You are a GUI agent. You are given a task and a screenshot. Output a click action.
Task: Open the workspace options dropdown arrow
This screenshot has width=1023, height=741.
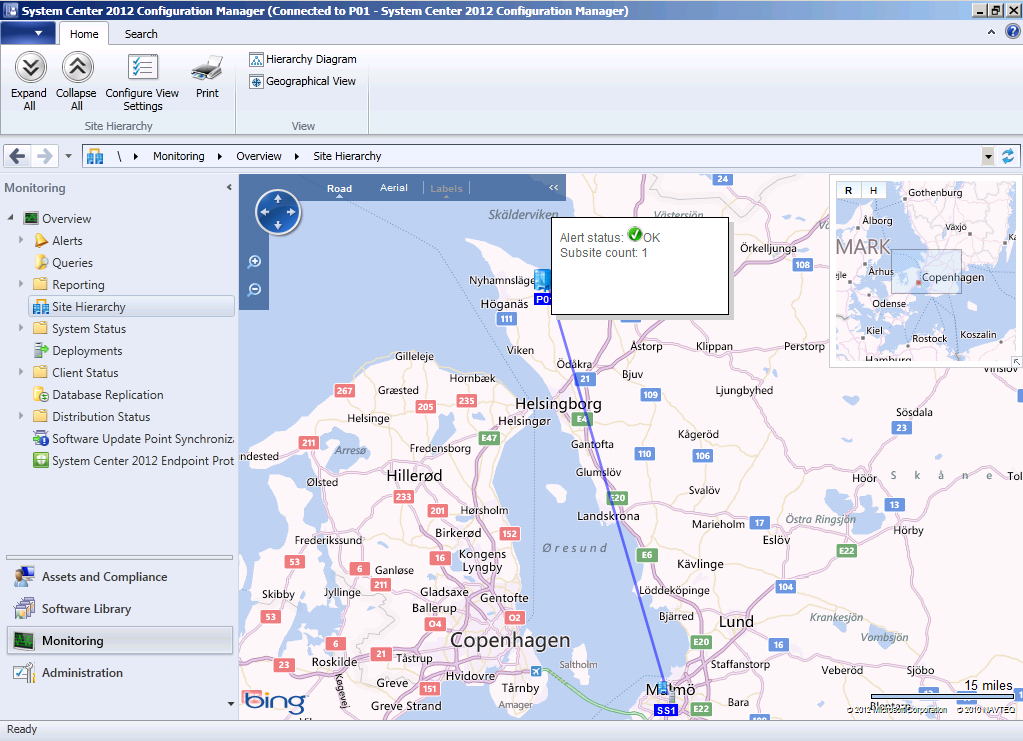tap(230, 704)
